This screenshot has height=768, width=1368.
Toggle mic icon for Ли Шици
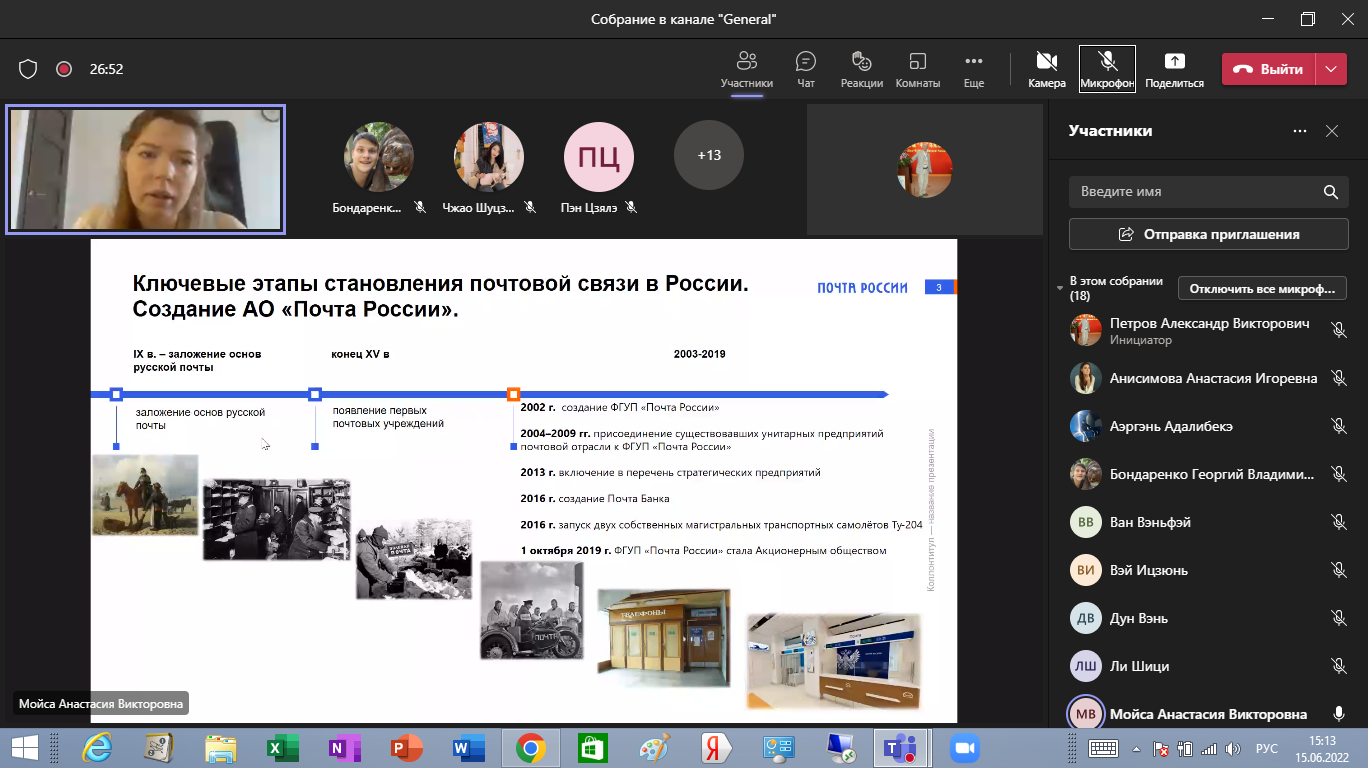(x=1339, y=666)
